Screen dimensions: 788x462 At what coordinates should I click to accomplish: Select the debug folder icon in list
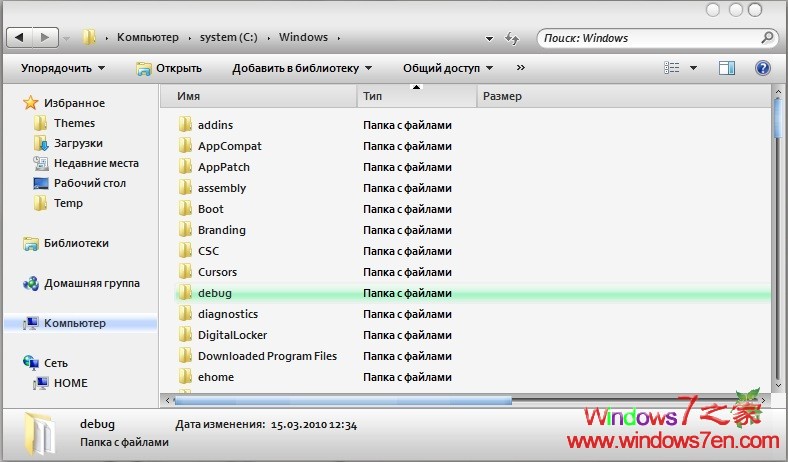pyautogui.click(x=185, y=293)
